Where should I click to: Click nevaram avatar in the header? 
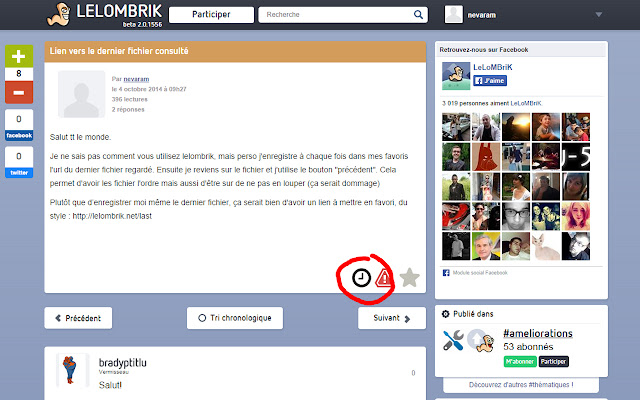[x=453, y=14]
